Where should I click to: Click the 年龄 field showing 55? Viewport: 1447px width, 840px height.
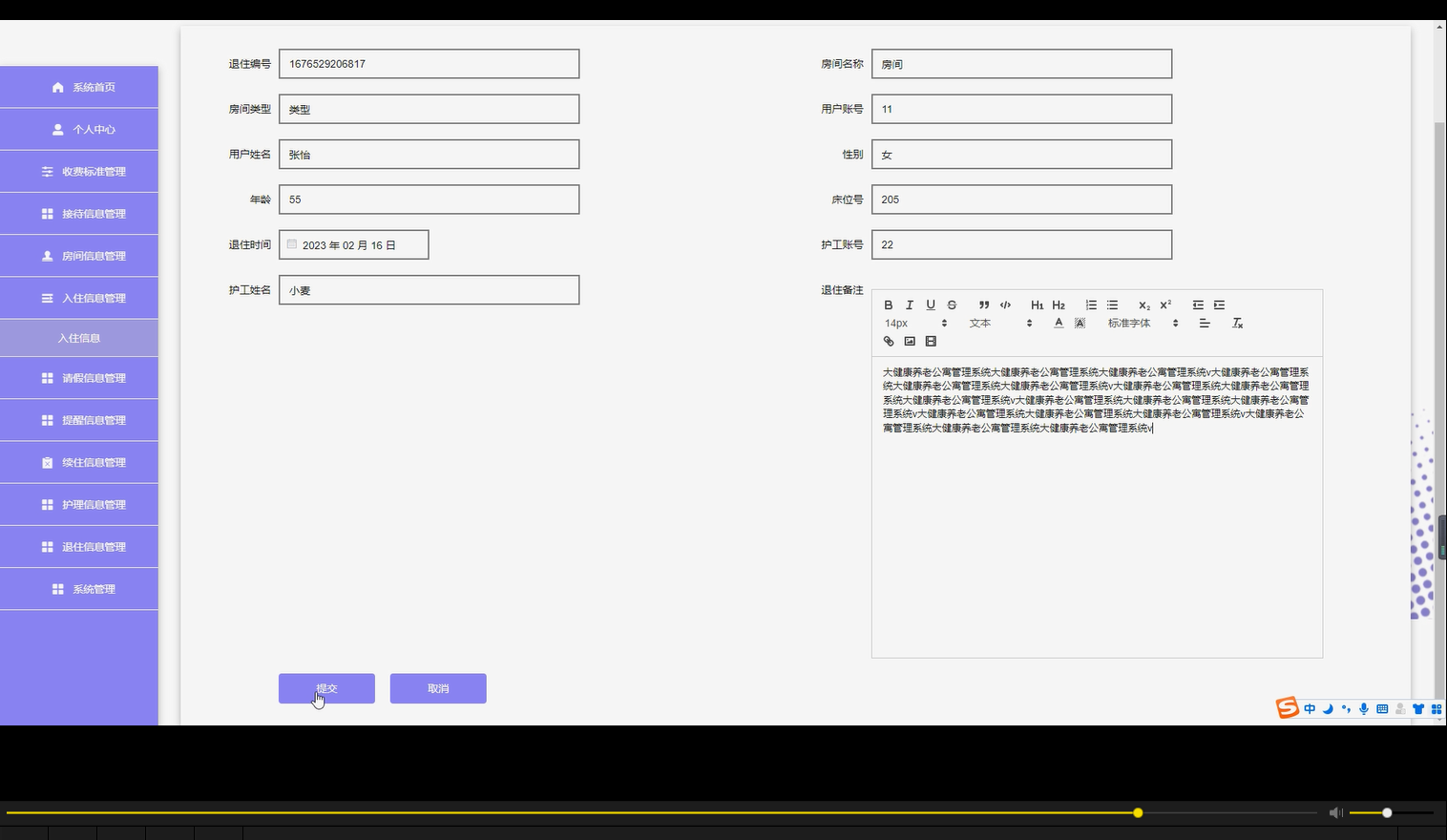point(429,199)
